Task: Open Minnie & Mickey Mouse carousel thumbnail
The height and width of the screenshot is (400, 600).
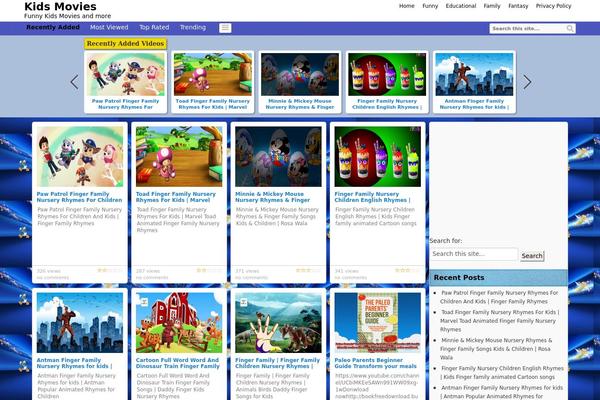Action: [x=300, y=74]
